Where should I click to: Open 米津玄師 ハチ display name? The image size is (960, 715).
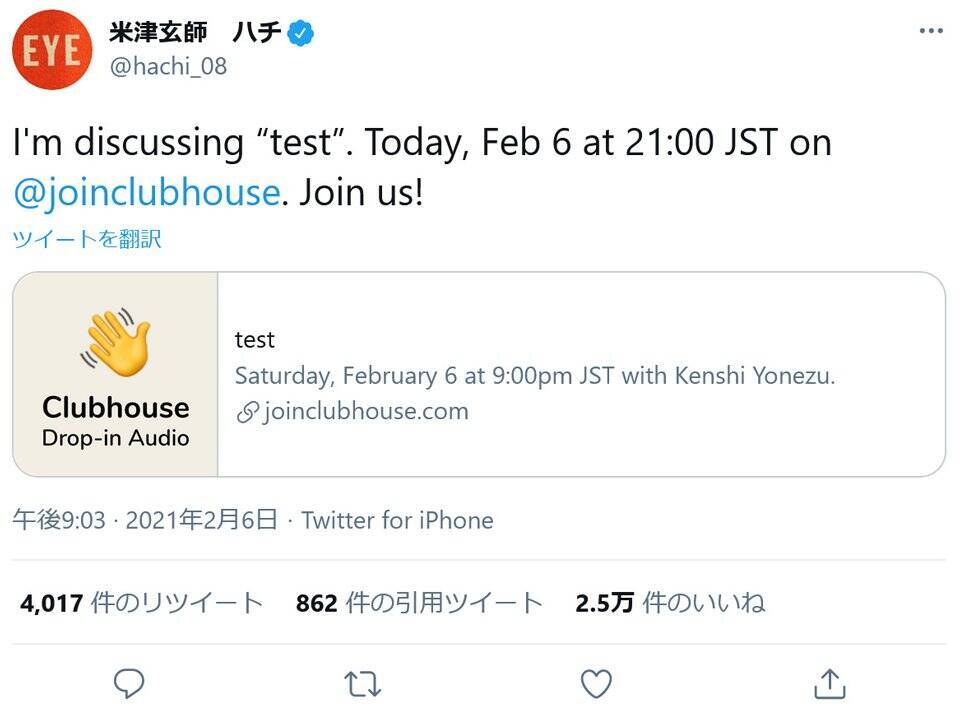coord(195,33)
